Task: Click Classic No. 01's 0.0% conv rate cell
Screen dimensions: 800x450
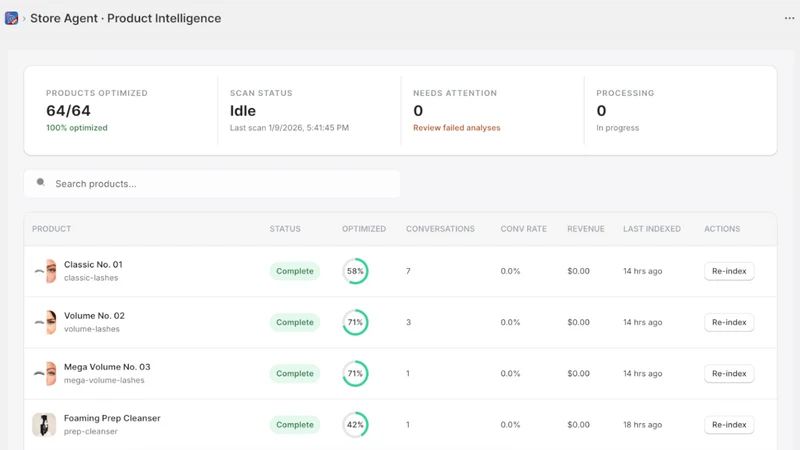Action: point(510,271)
